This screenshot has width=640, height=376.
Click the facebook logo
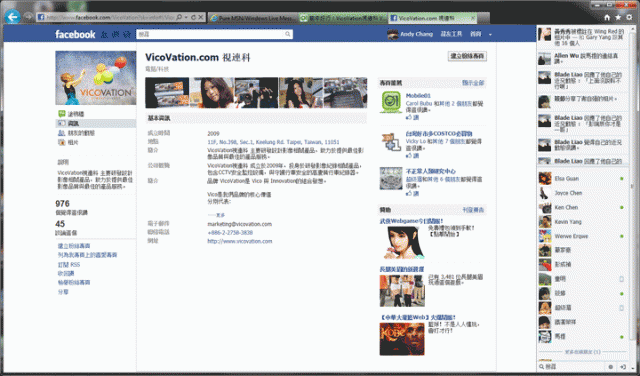(x=75, y=34)
